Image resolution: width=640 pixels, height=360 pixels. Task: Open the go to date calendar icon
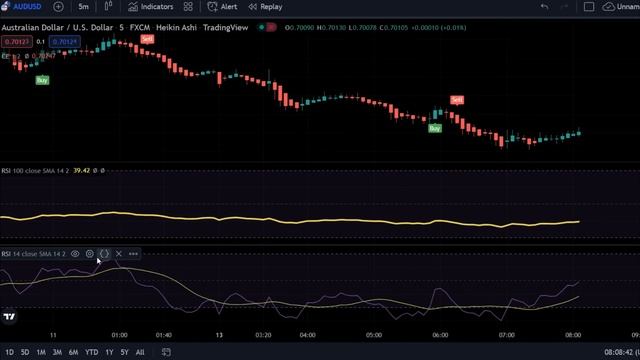click(166, 352)
